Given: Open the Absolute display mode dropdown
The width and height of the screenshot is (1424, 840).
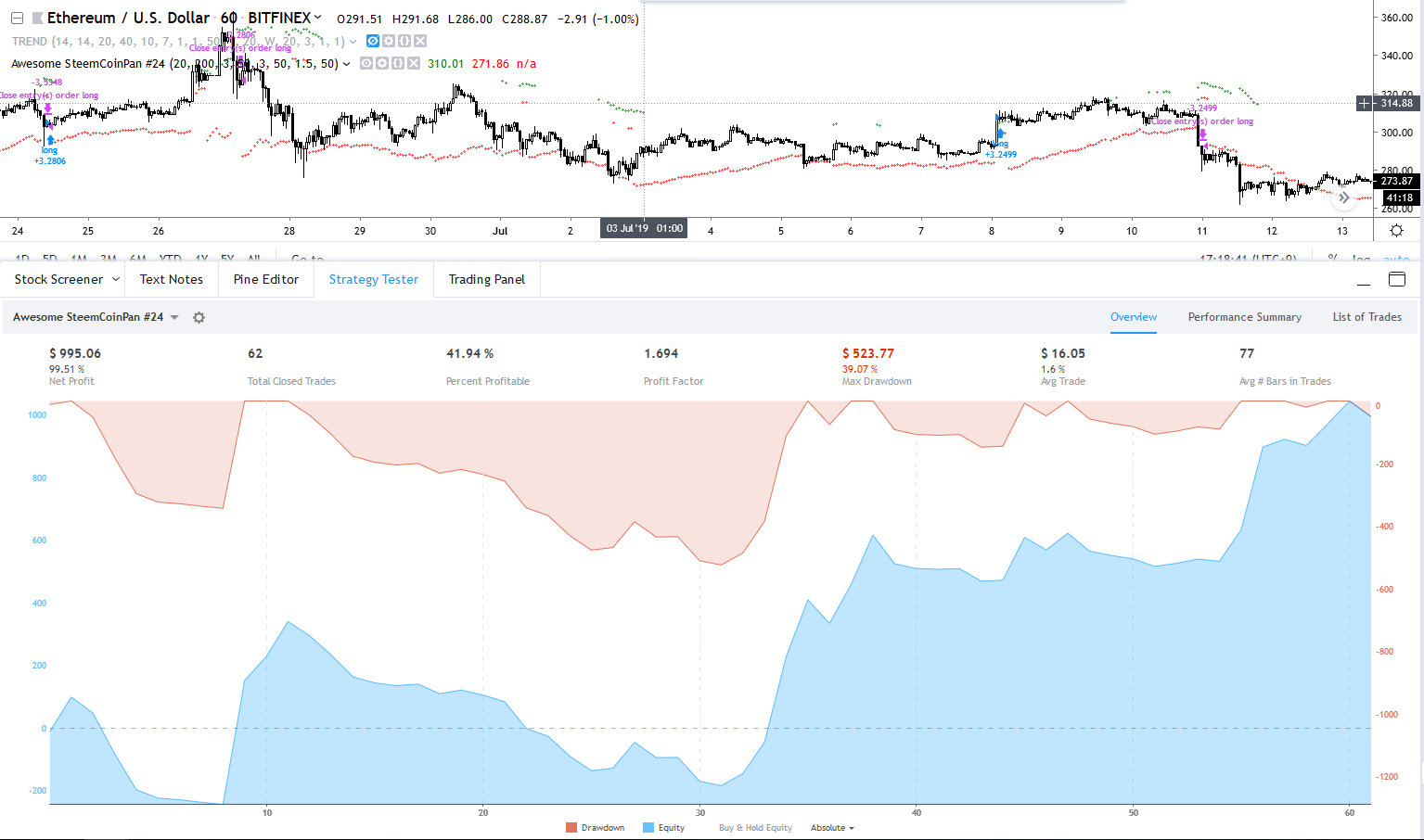Looking at the screenshot, I should click(832, 828).
